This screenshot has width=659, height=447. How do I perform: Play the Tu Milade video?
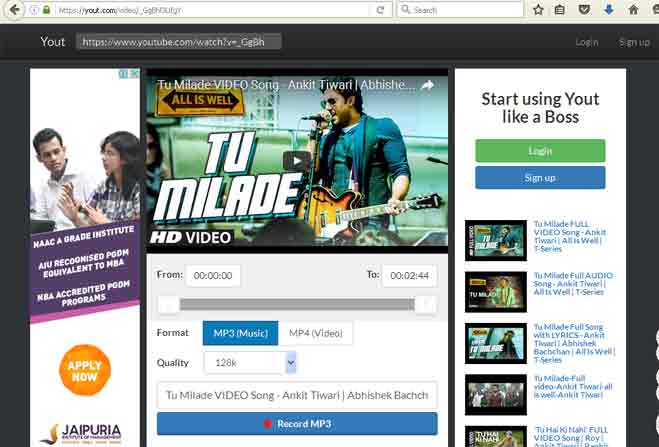[x=297, y=161]
